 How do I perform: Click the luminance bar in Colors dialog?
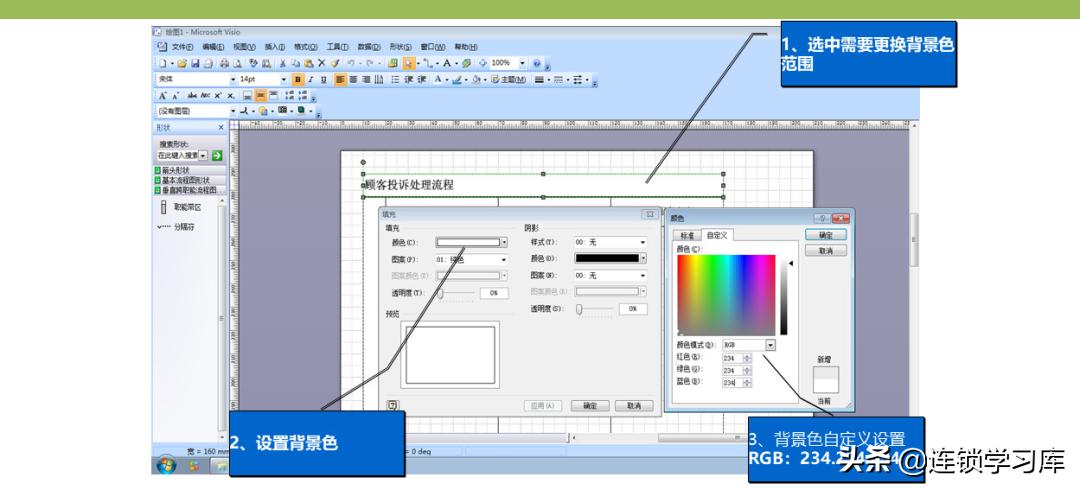click(784, 298)
